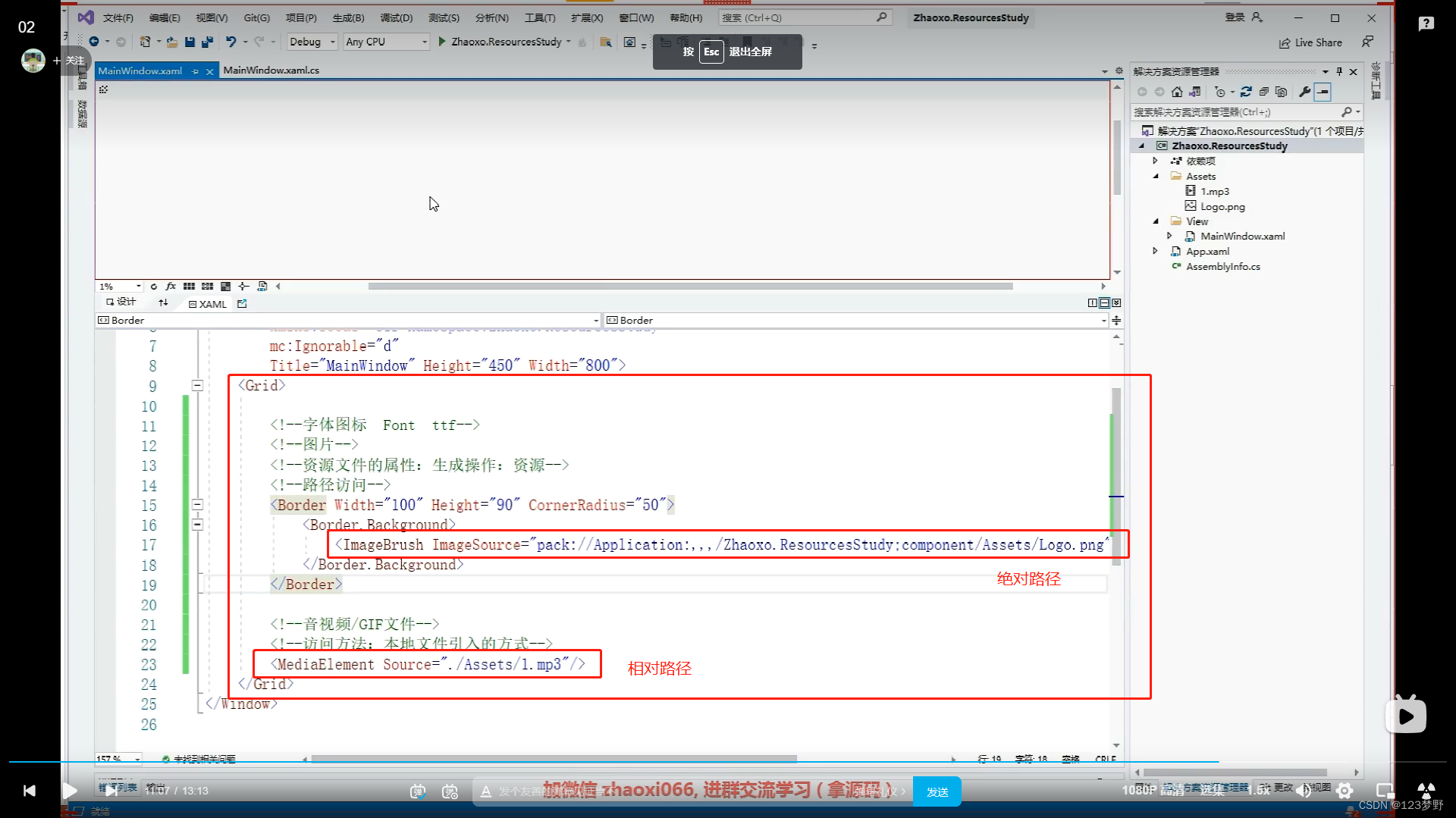Switch to the XAML view tab
Image resolution: width=1456 pixels, height=818 pixels.
pyautogui.click(x=208, y=303)
